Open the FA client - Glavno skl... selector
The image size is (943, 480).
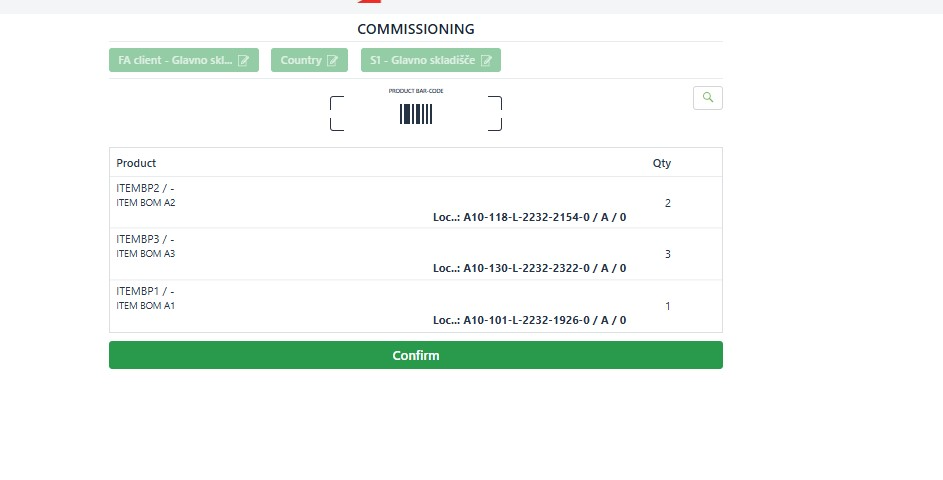coord(184,60)
